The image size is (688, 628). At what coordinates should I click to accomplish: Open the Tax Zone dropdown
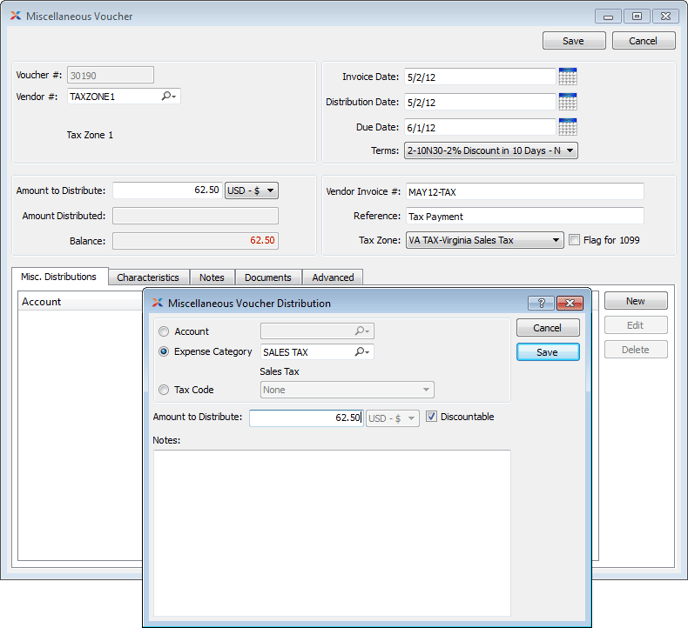[485, 240]
